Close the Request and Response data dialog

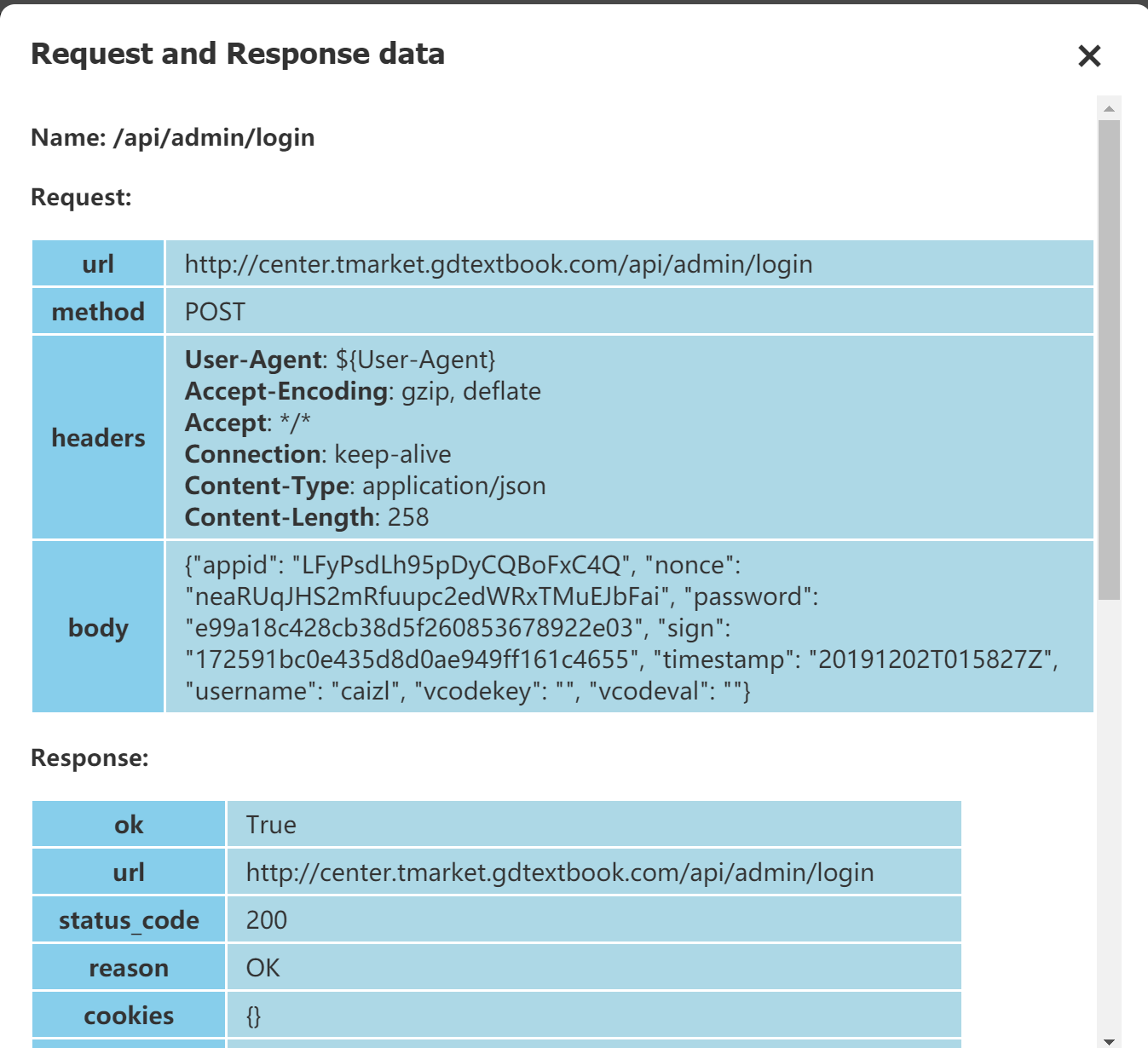(x=1089, y=56)
